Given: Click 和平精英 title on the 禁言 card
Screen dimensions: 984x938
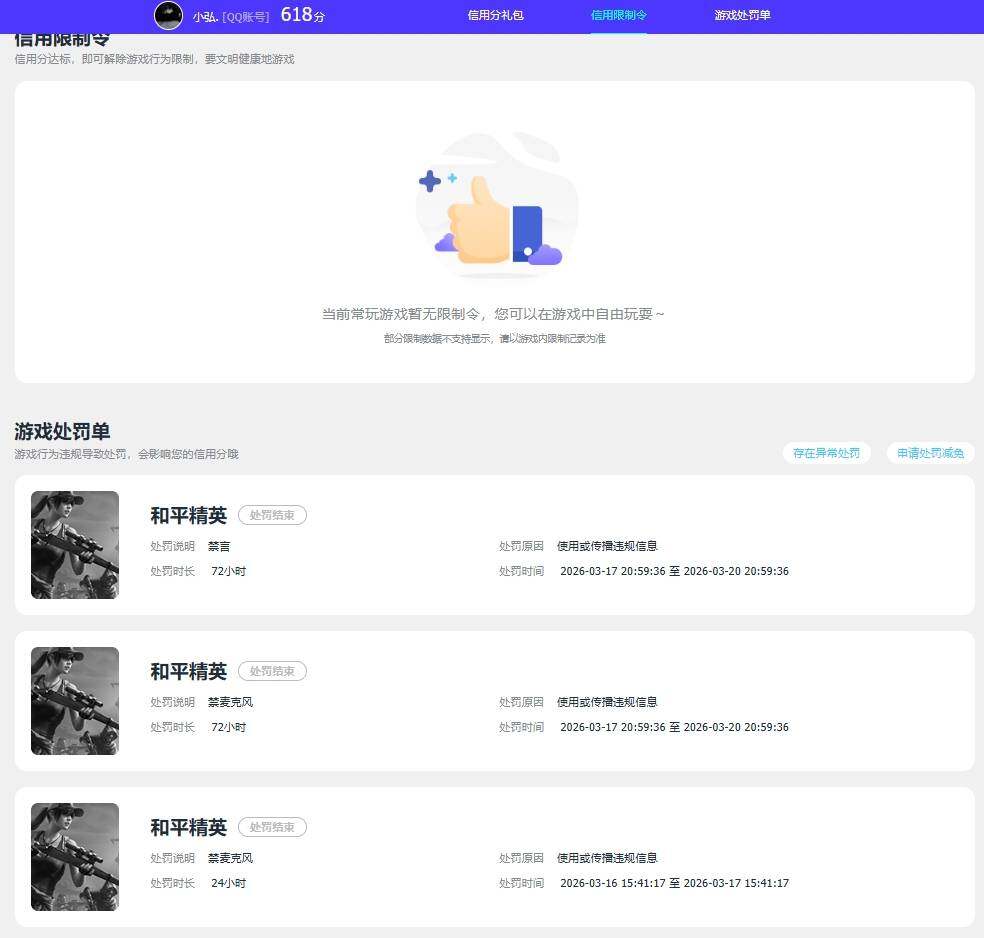Looking at the screenshot, I should [x=188, y=516].
